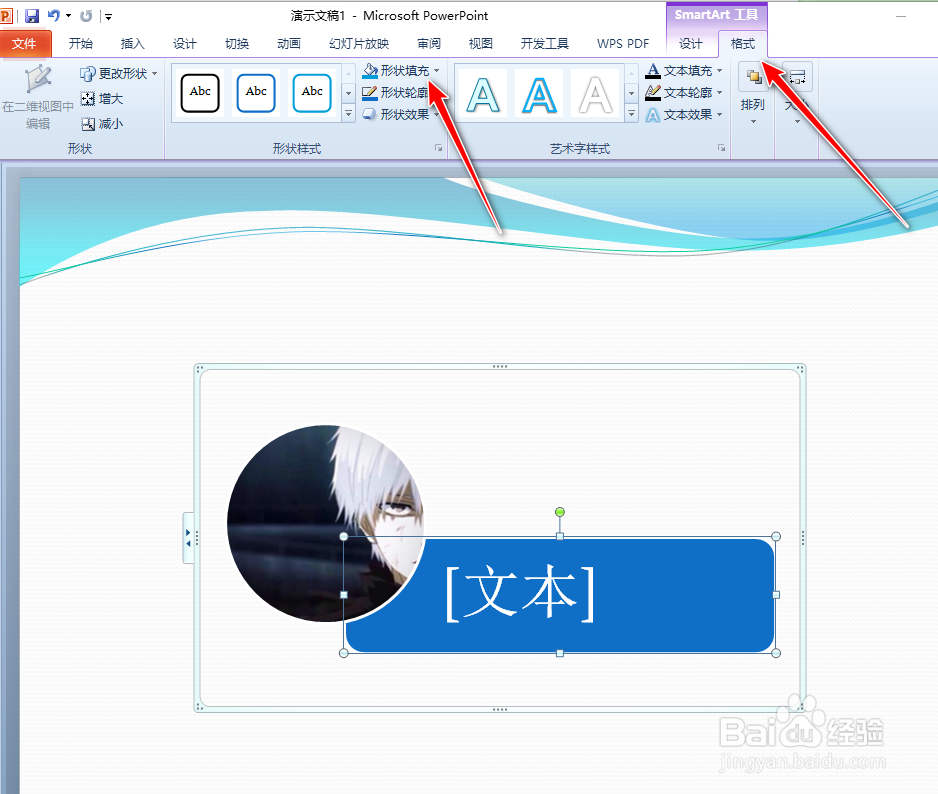Open 形状样式 dialog launcher
Screen dimensions: 938x794
438,148
